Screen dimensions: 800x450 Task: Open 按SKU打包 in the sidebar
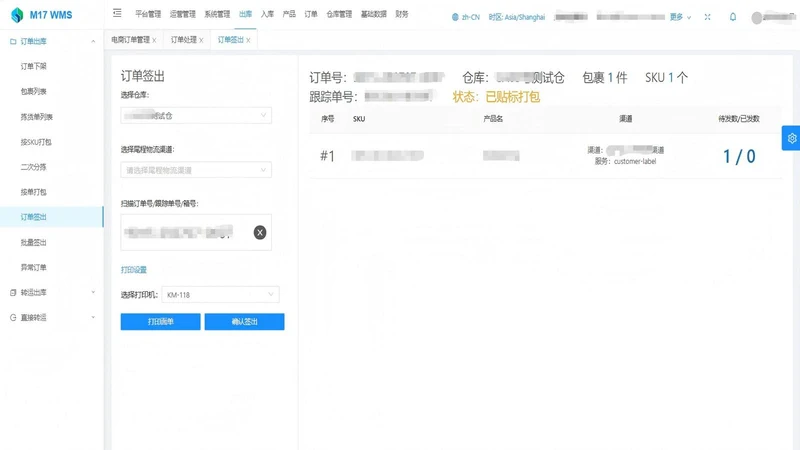tap(36, 142)
